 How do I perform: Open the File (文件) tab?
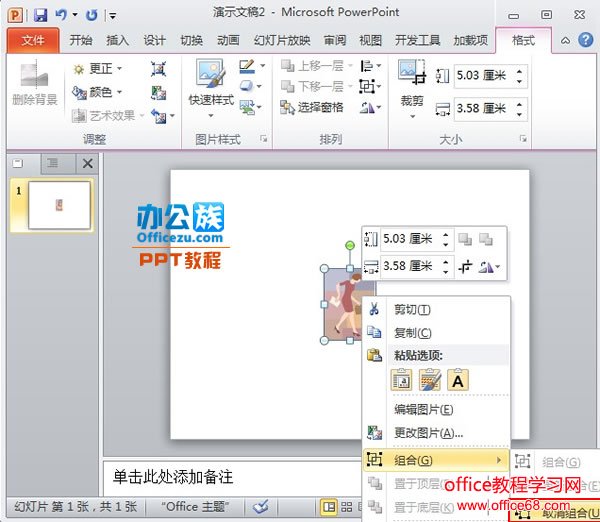(33, 40)
